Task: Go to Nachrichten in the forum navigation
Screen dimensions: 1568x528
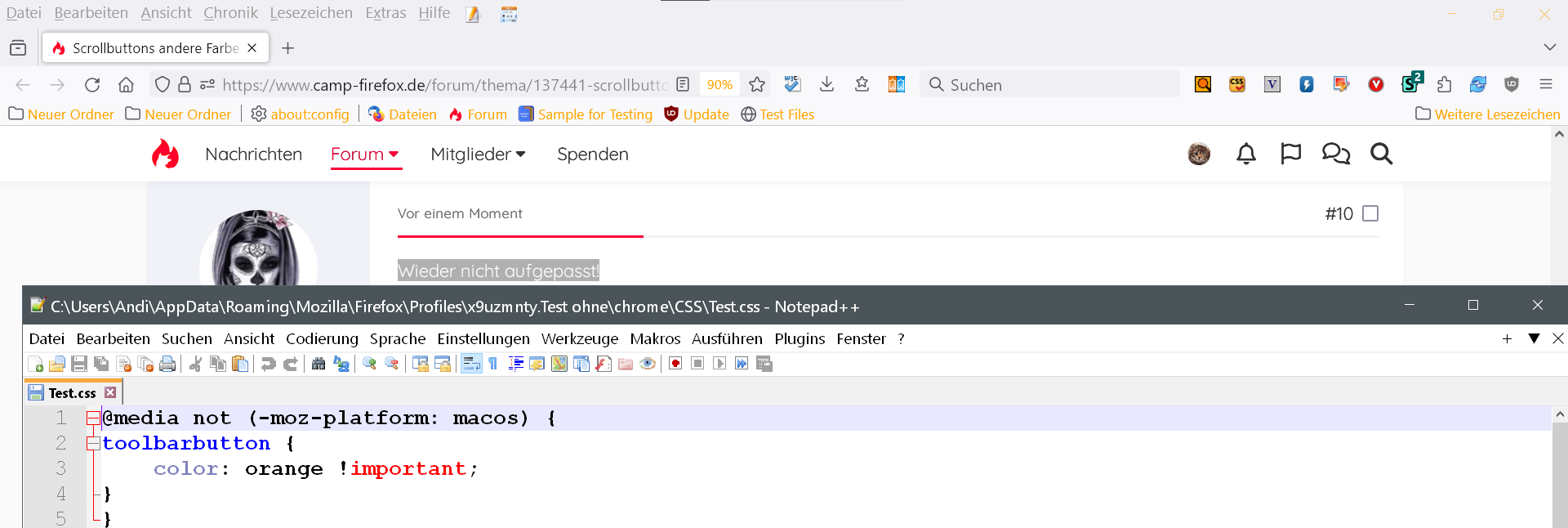Action: point(253,154)
